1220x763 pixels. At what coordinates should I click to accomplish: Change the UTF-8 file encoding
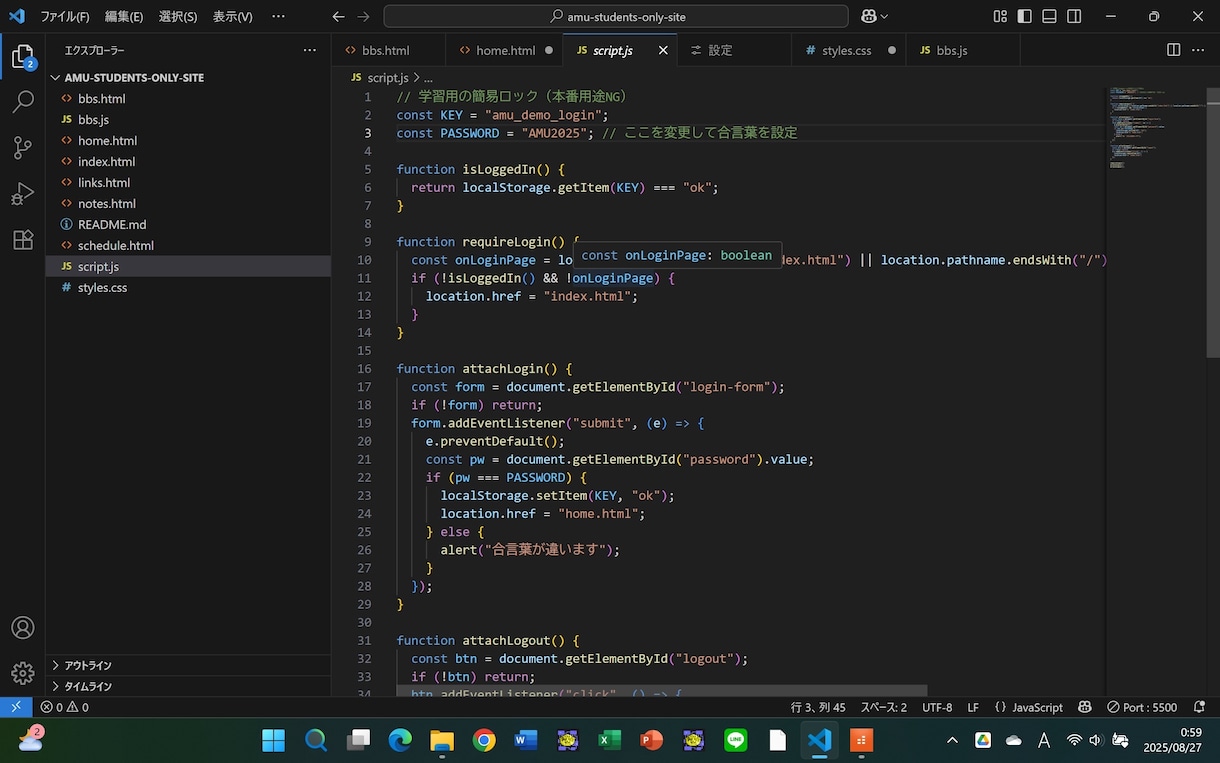[937, 707]
